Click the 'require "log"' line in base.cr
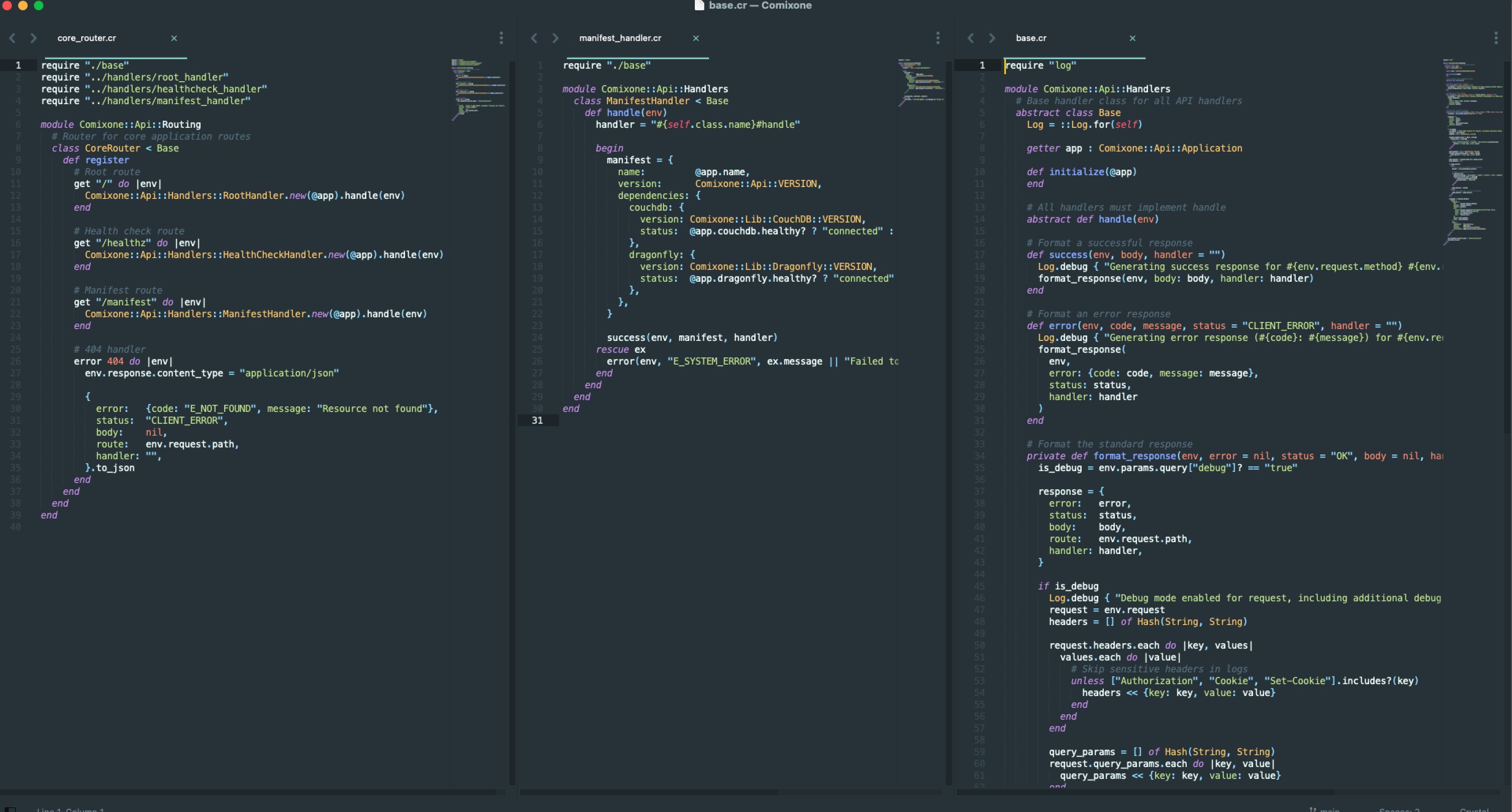Viewport: 1512px width, 812px height. pyautogui.click(x=1040, y=65)
